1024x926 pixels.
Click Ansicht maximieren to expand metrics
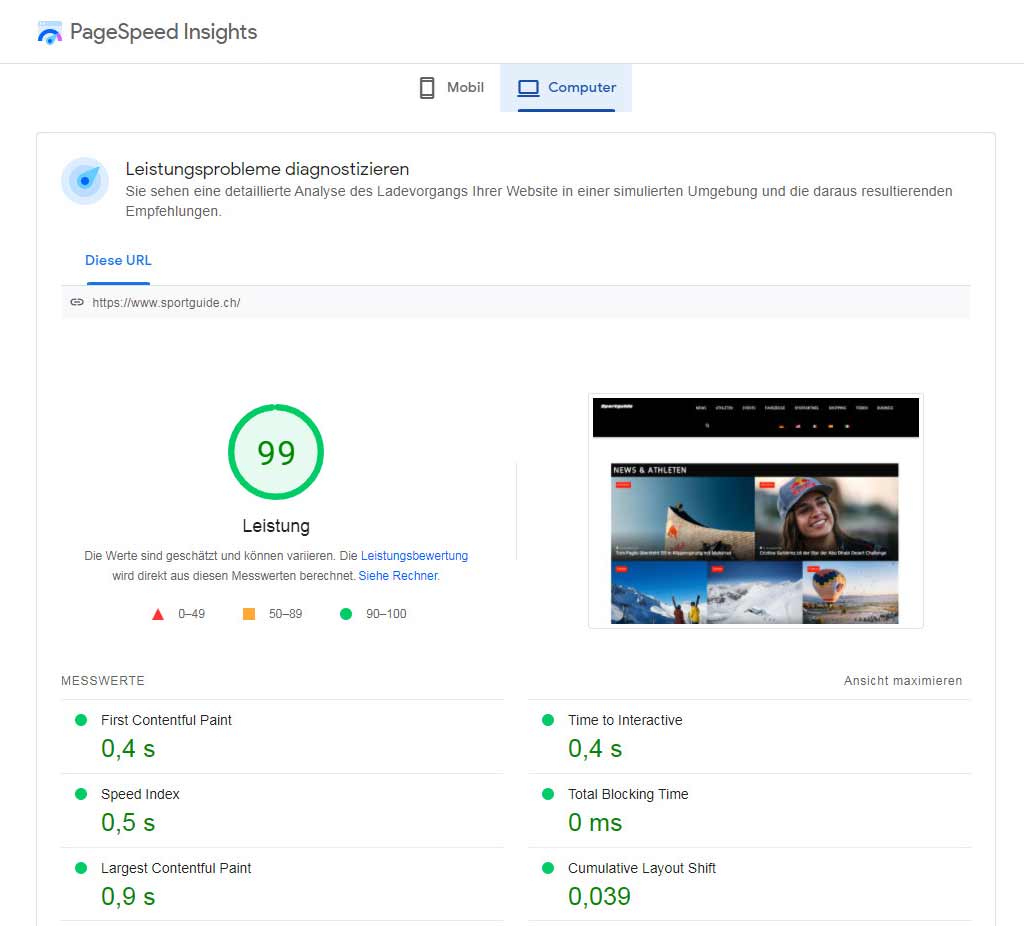point(903,680)
